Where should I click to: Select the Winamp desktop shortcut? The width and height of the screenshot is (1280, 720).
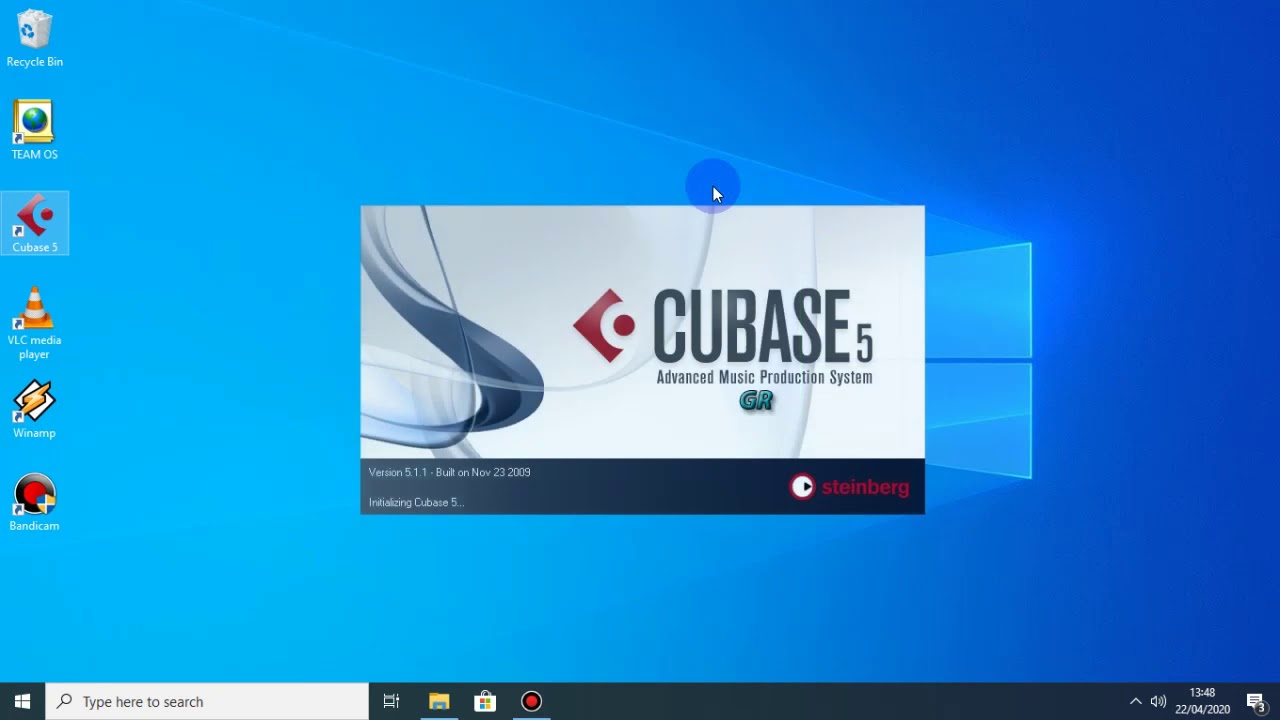tap(35, 410)
